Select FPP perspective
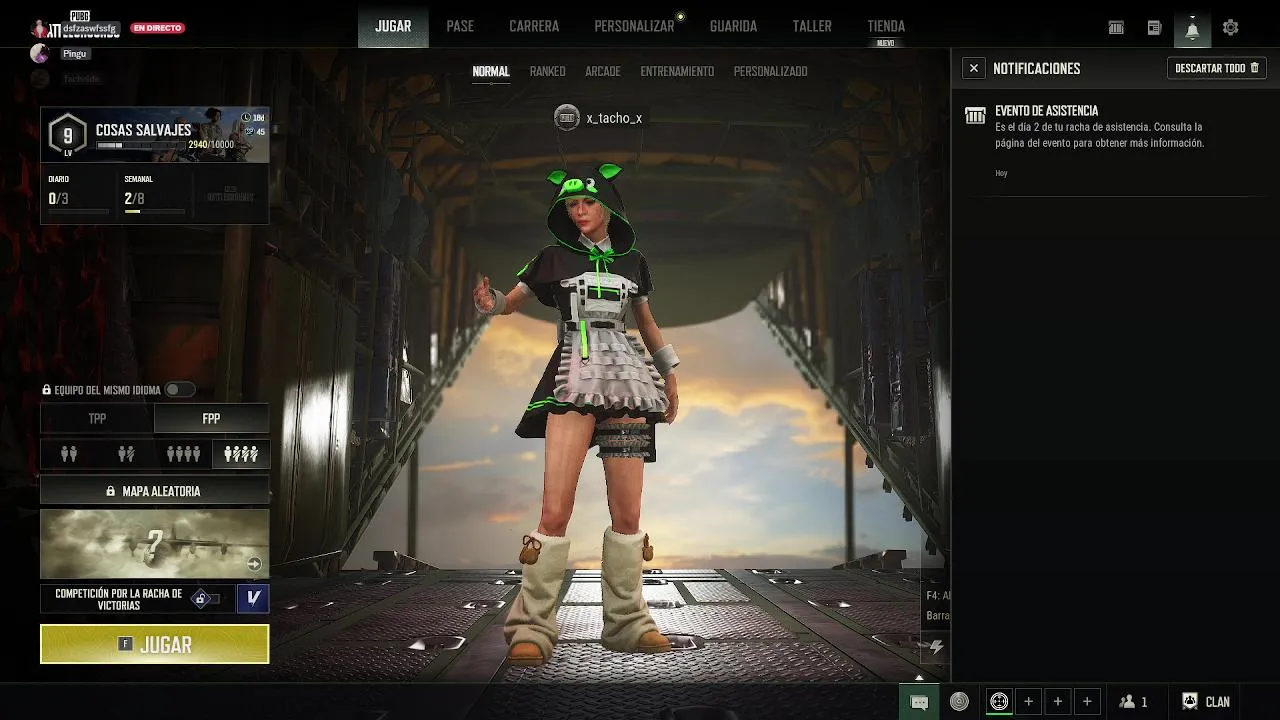This screenshot has width=1280, height=720. [x=211, y=418]
